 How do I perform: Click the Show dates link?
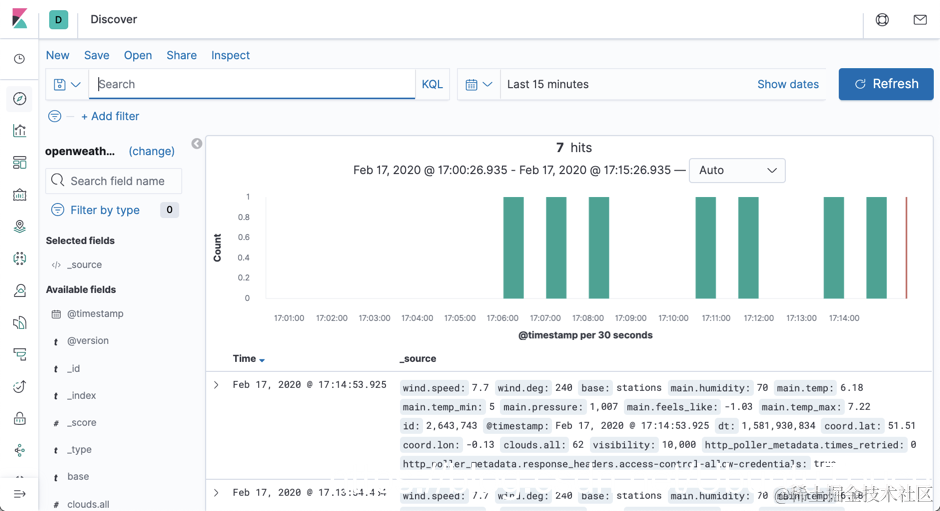point(788,85)
